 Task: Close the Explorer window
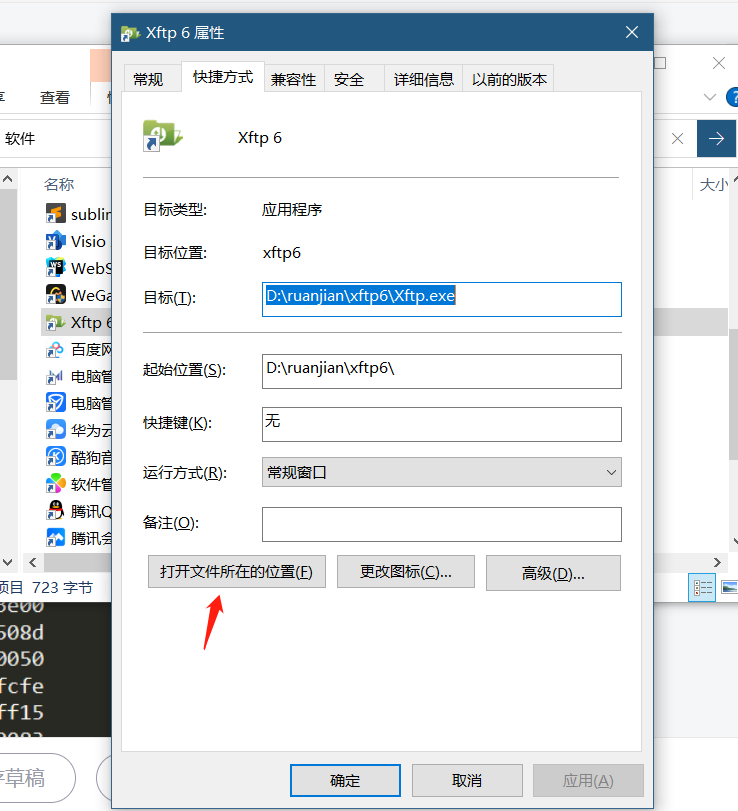click(x=719, y=63)
